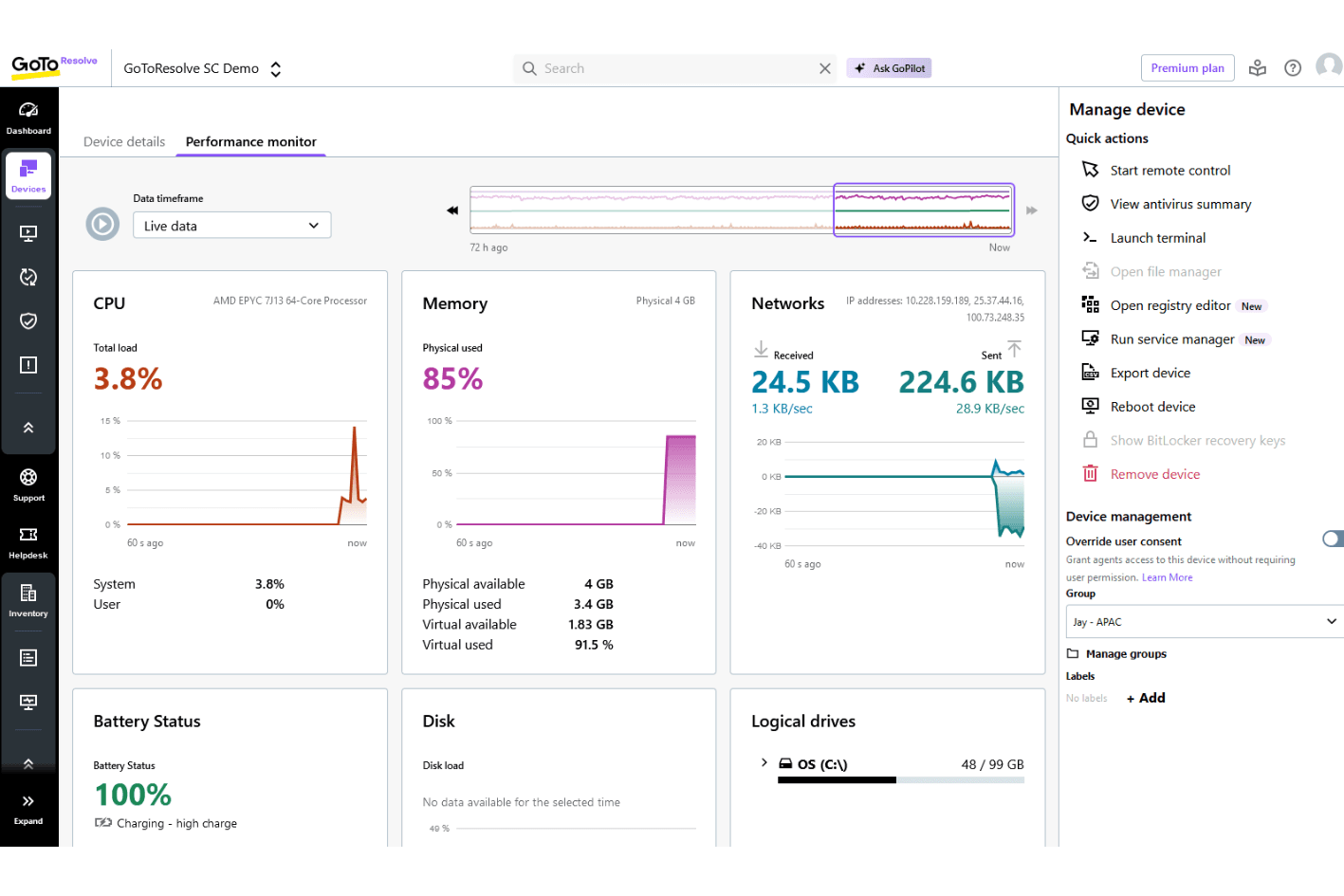Step timeline backward with left arrow

[452, 210]
